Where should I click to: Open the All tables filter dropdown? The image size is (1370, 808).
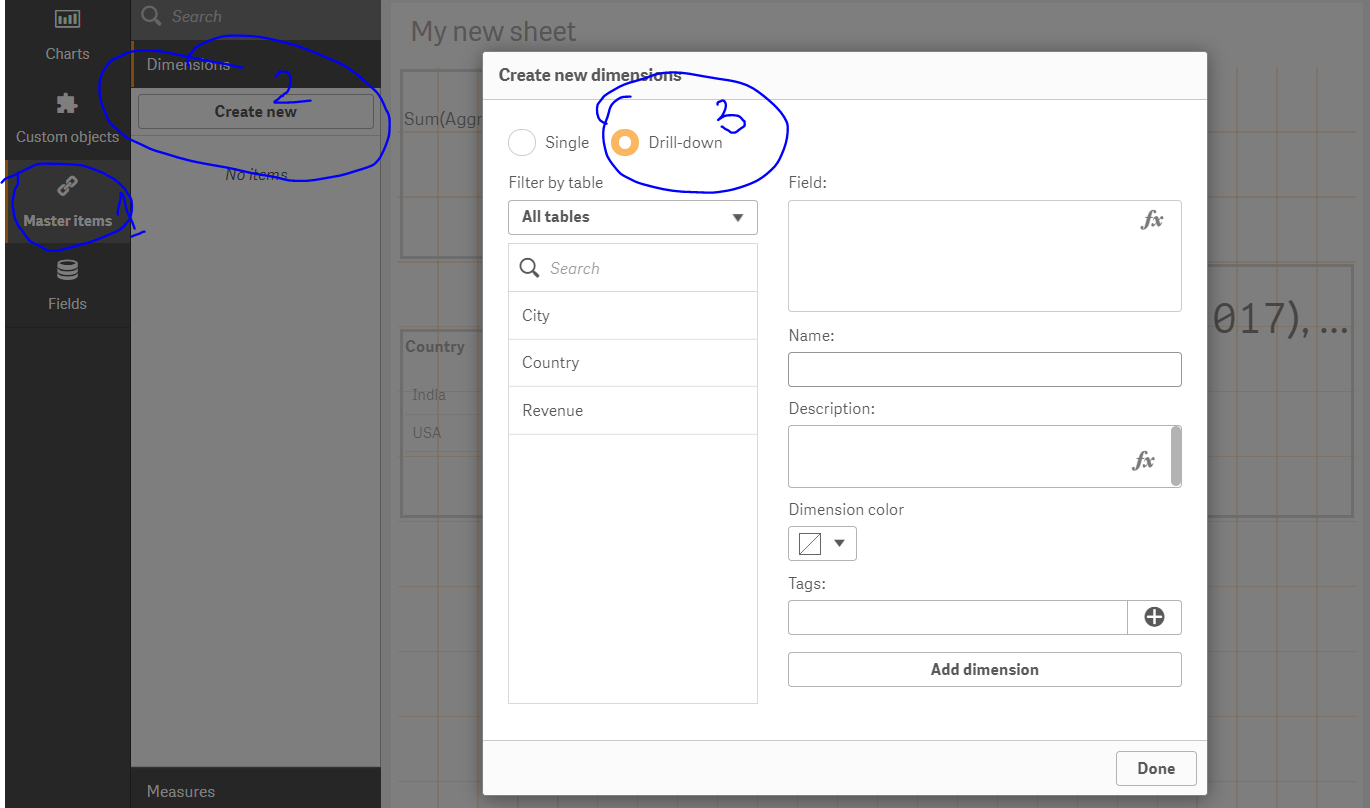(632, 217)
